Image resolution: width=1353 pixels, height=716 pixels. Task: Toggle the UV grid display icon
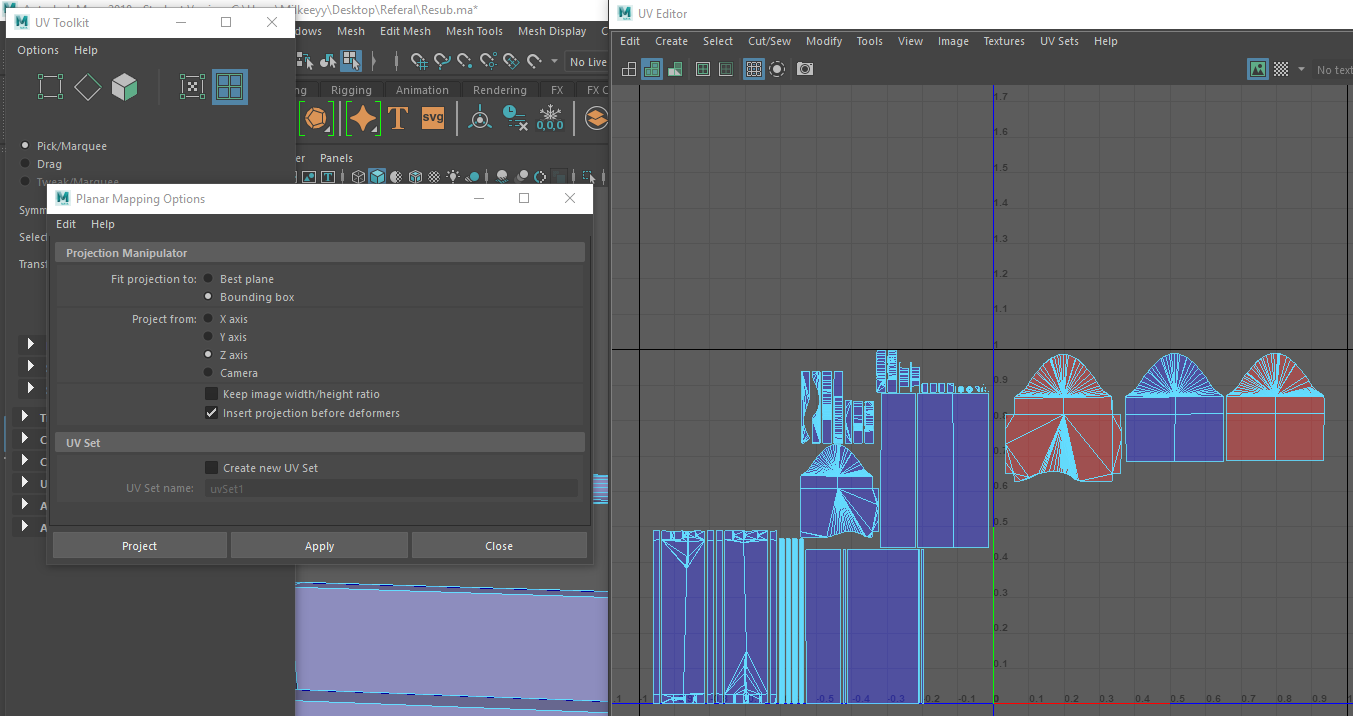[x=754, y=69]
